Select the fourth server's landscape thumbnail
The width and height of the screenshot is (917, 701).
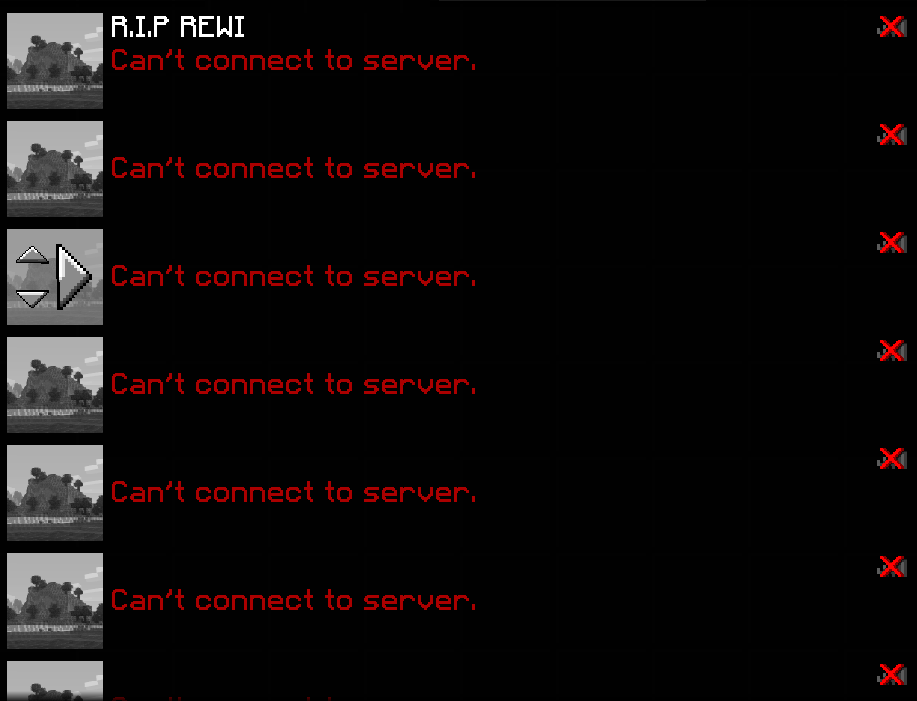click(x=55, y=385)
